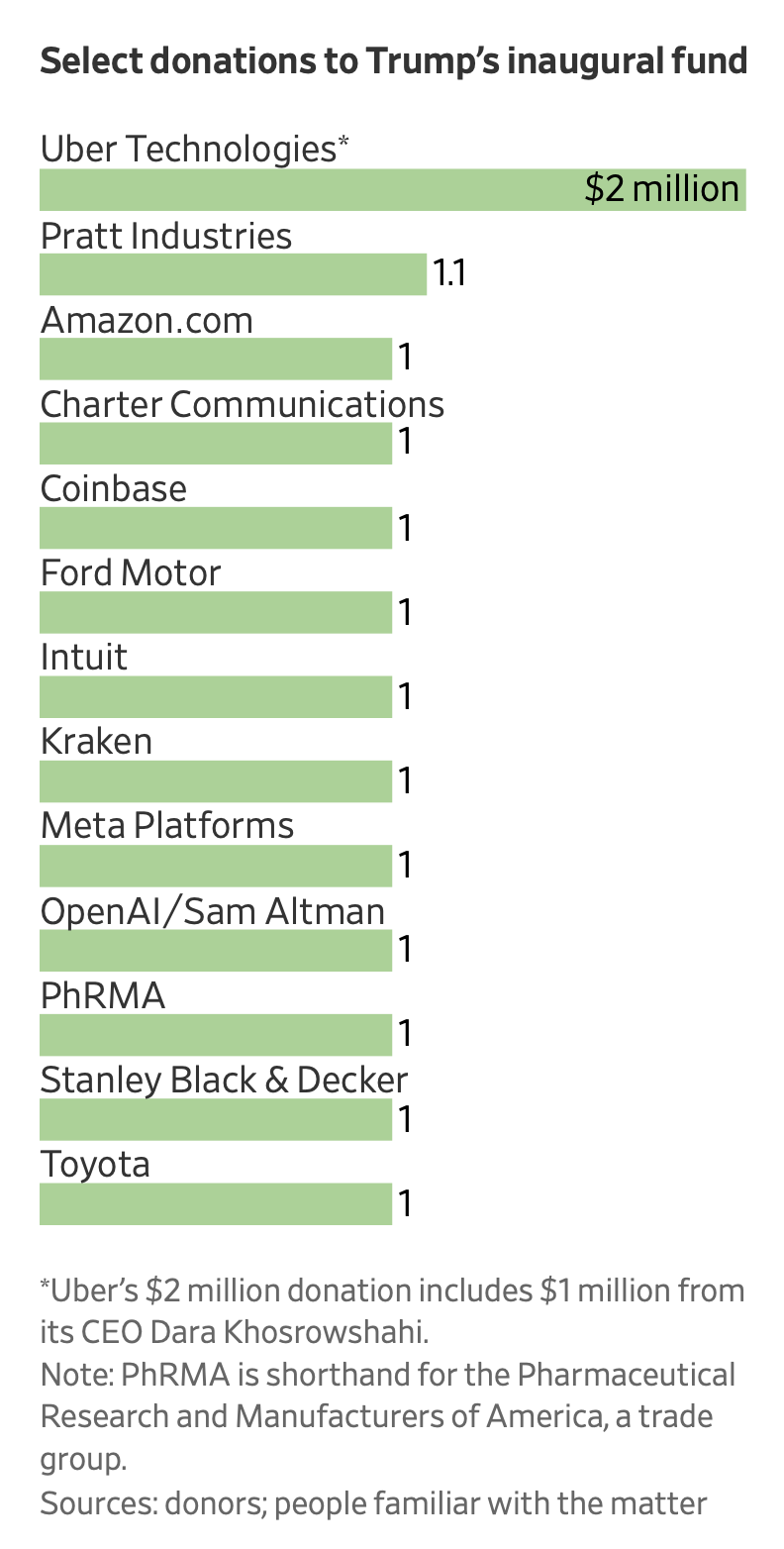Click the OpenAI/Sam Altman label
Screen dimensions: 784x1549
tap(213, 910)
